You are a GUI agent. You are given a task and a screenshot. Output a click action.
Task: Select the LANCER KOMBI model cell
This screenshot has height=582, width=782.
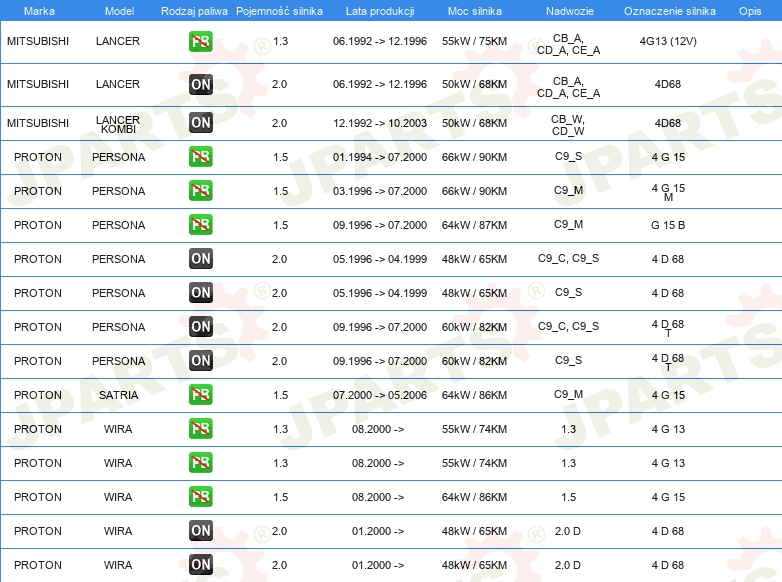118,124
